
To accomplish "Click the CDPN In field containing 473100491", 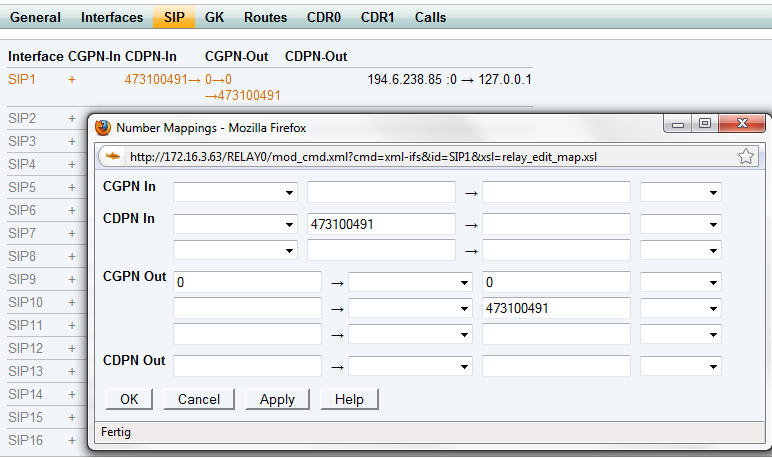I will tap(381, 224).
